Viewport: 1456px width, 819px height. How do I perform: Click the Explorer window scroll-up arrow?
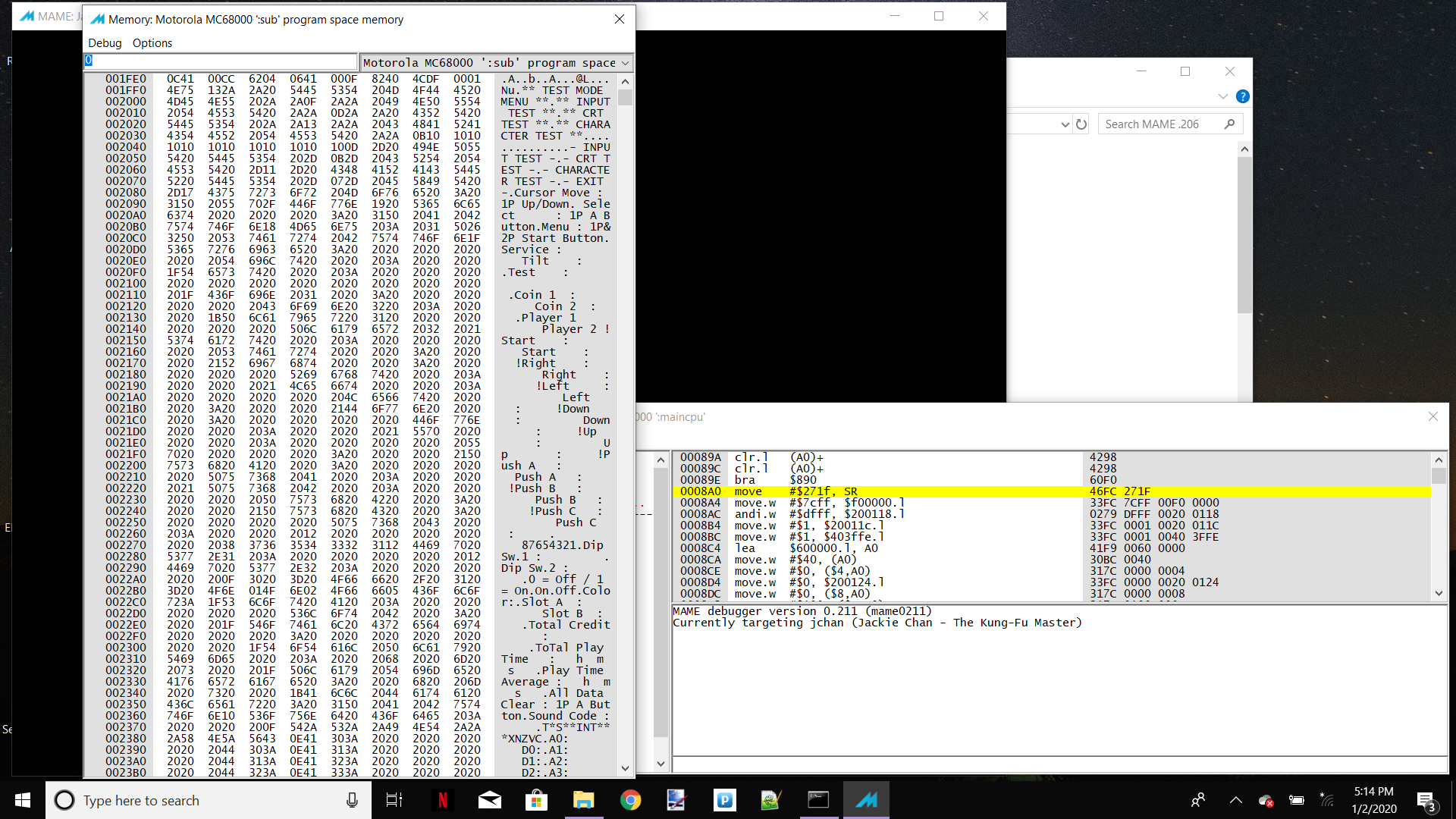point(1244,149)
